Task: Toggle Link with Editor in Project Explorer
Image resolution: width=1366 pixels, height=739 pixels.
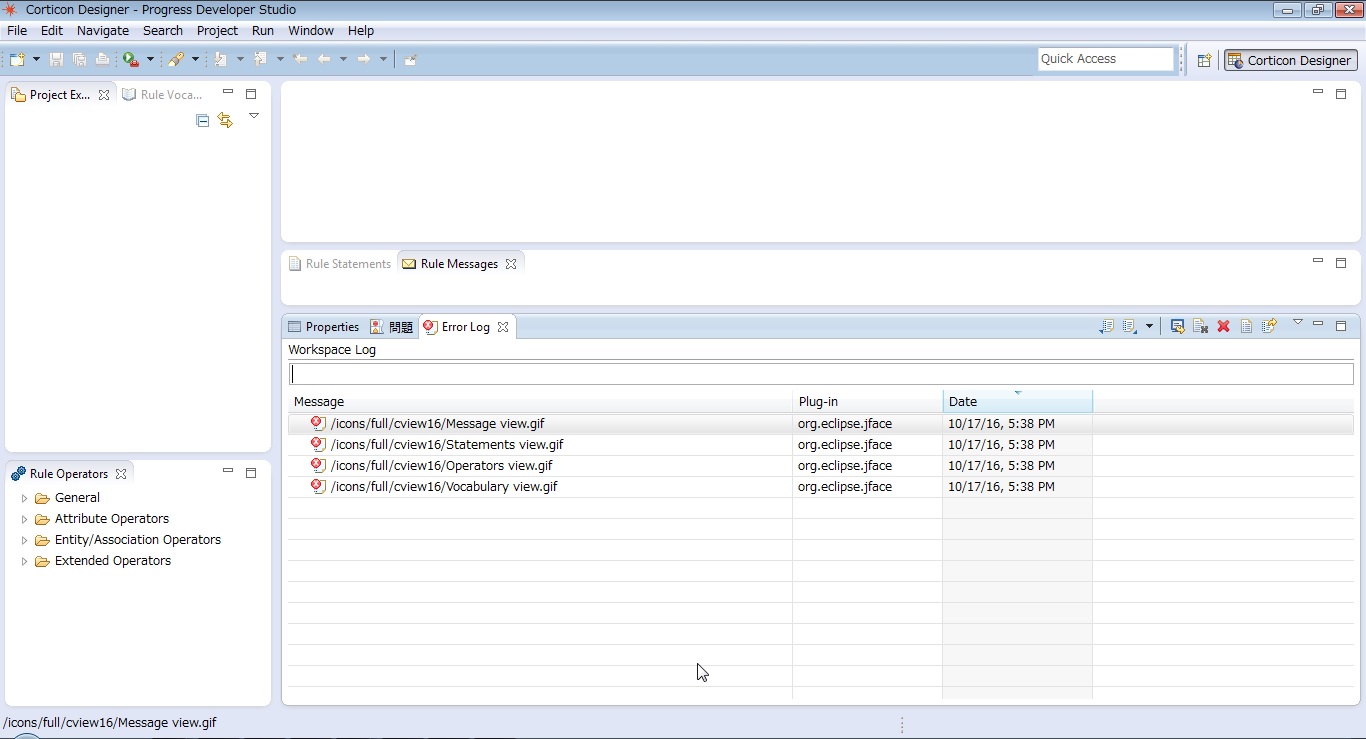Action: click(x=225, y=120)
